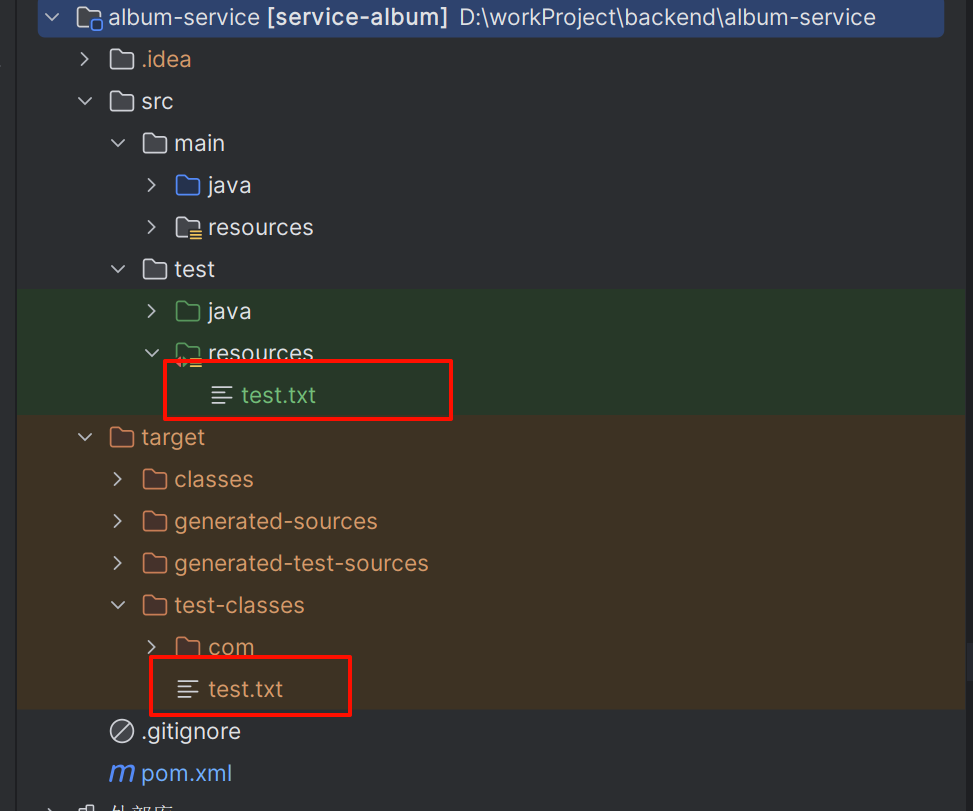Select the com package folder
The width and height of the screenshot is (973, 811).
[x=231, y=647]
